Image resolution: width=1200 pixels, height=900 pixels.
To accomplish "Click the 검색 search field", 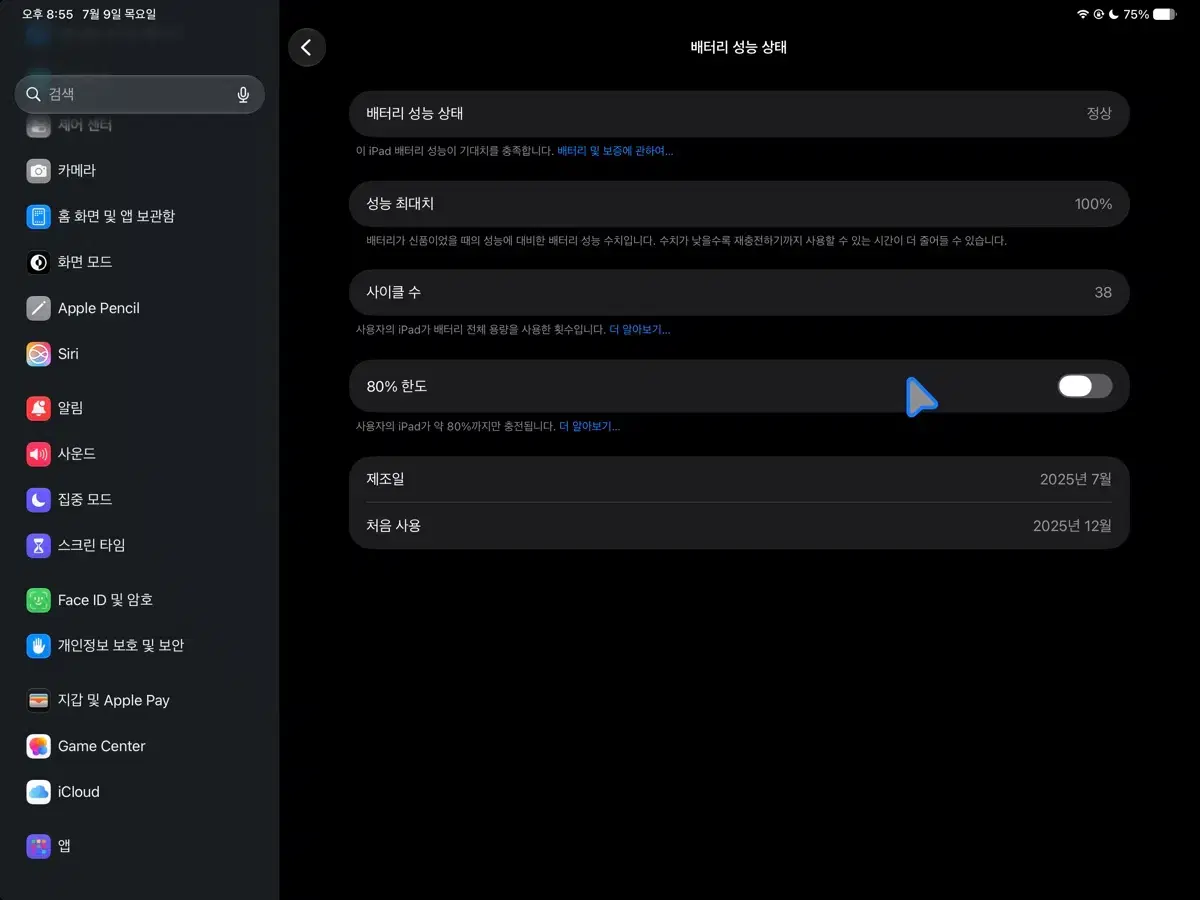I will (x=139, y=94).
